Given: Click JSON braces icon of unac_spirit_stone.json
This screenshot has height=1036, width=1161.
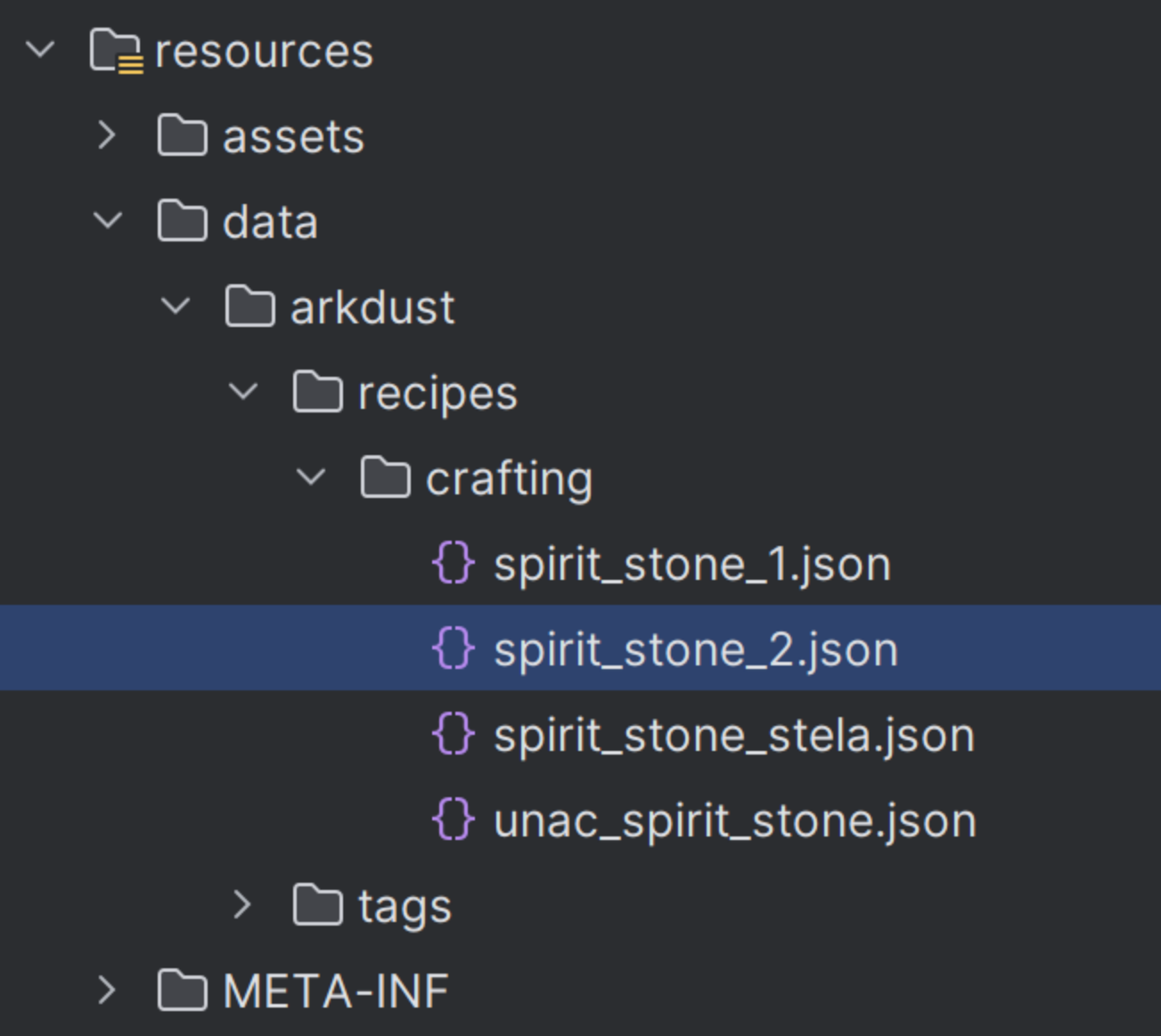Looking at the screenshot, I should click(454, 820).
